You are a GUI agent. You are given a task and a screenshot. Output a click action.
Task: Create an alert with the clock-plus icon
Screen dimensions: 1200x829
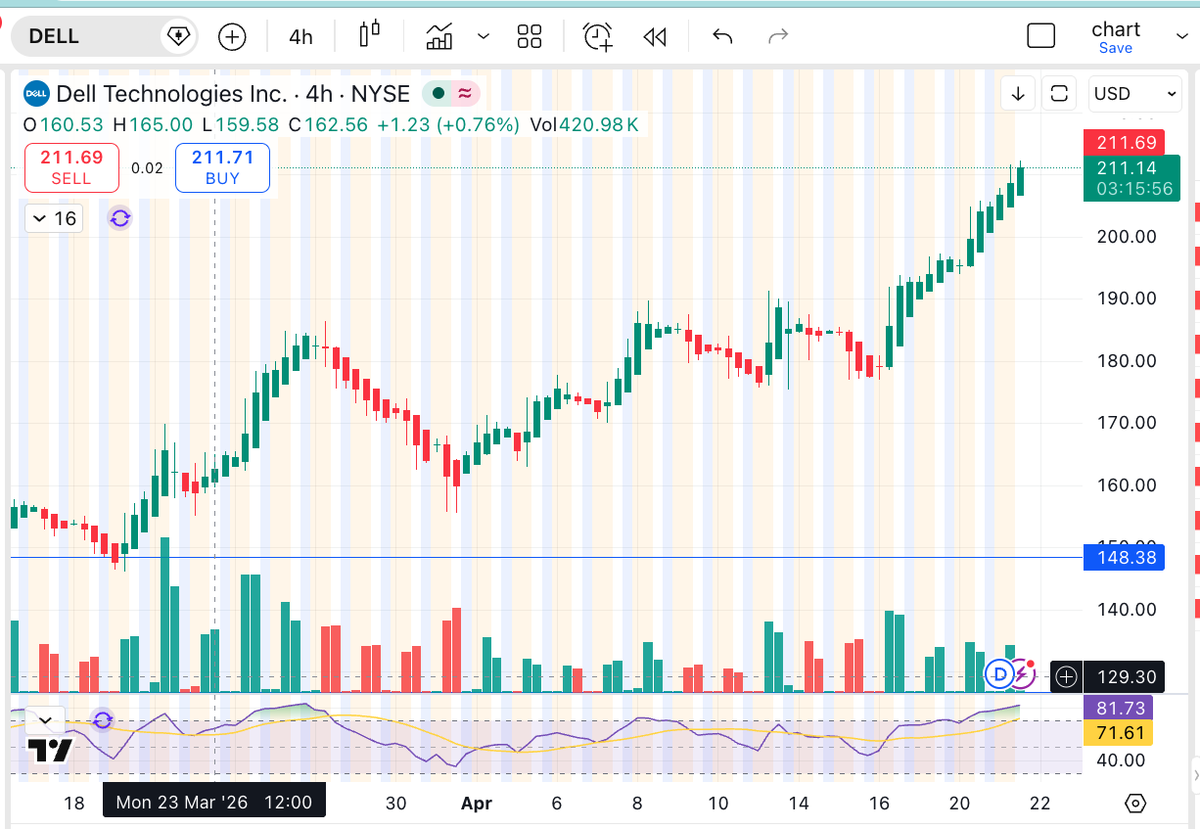(x=598, y=37)
